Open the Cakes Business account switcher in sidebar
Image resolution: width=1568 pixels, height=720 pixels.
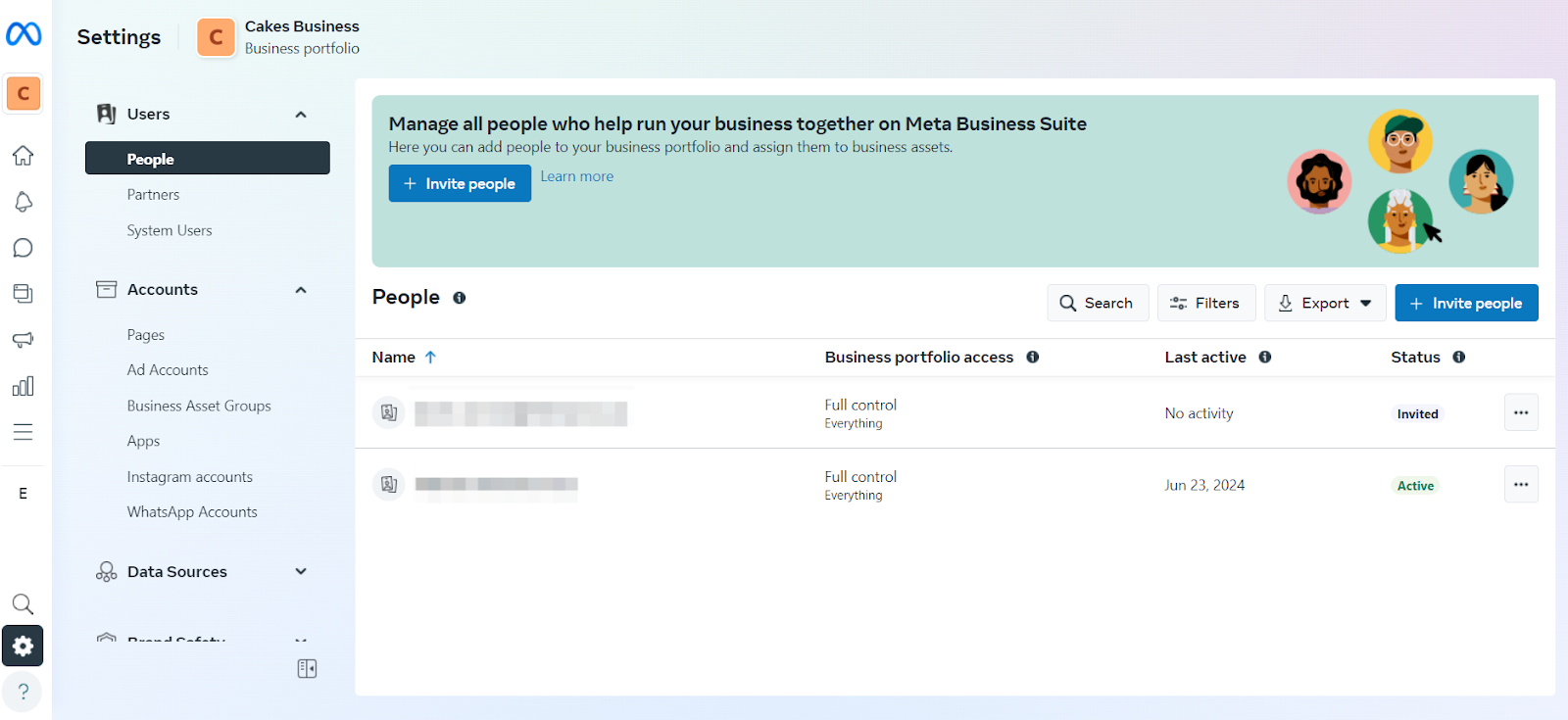click(x=24, y=94)
